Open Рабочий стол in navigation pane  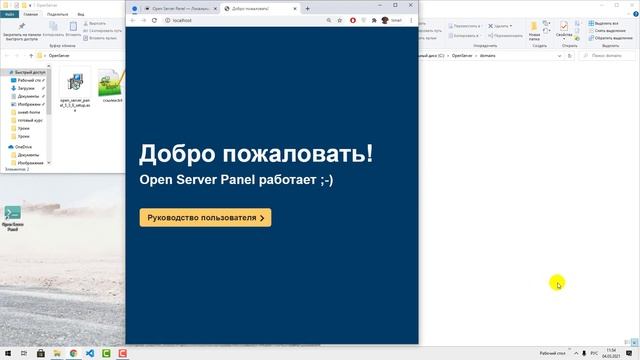(28, 80)
